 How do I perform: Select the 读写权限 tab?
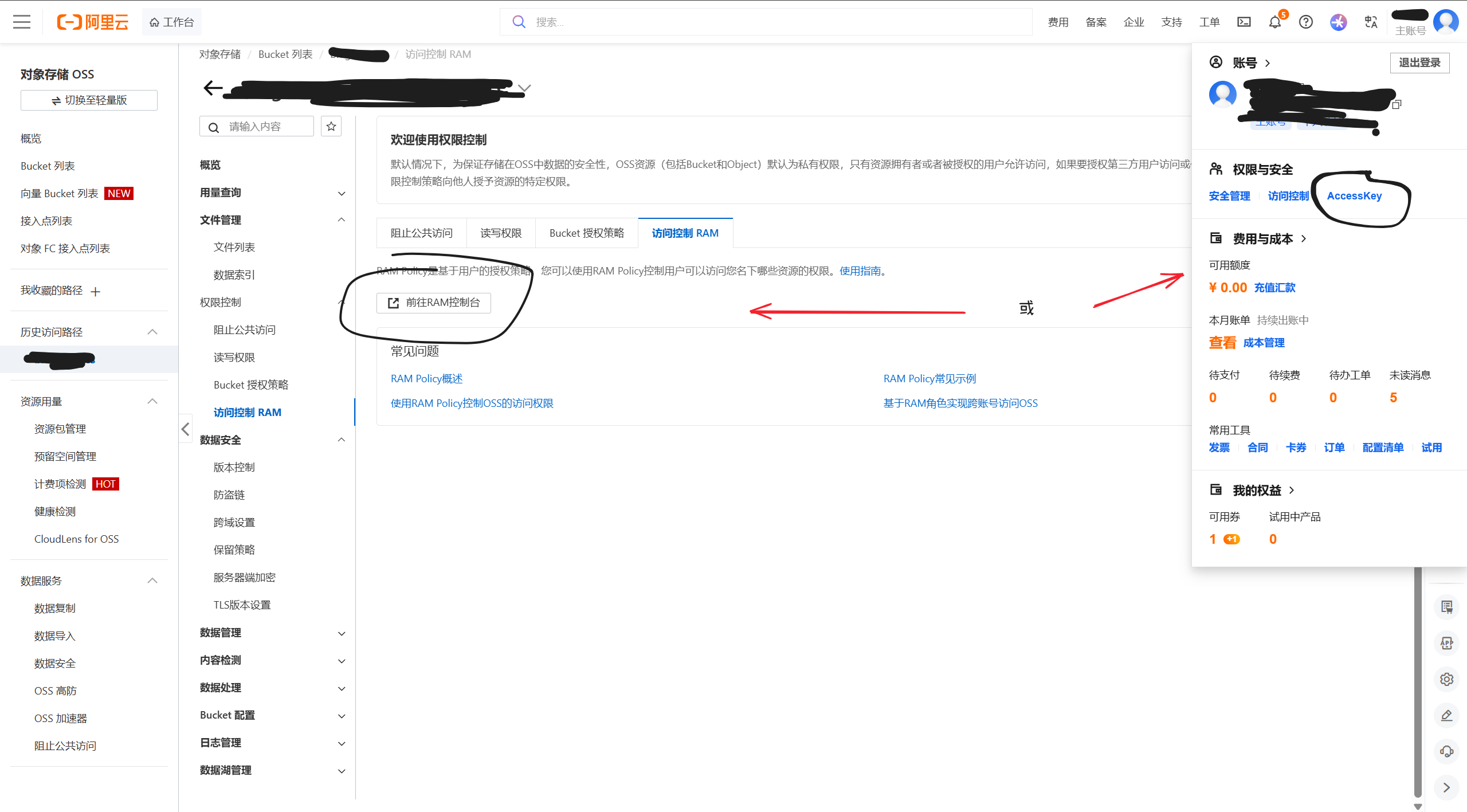point(501,233)
